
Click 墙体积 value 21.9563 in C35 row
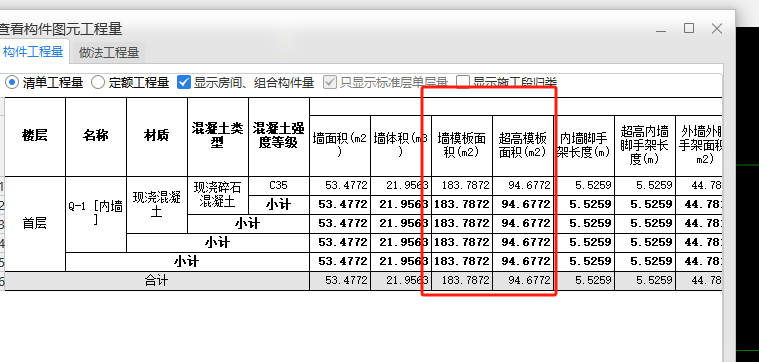(401, 185)
